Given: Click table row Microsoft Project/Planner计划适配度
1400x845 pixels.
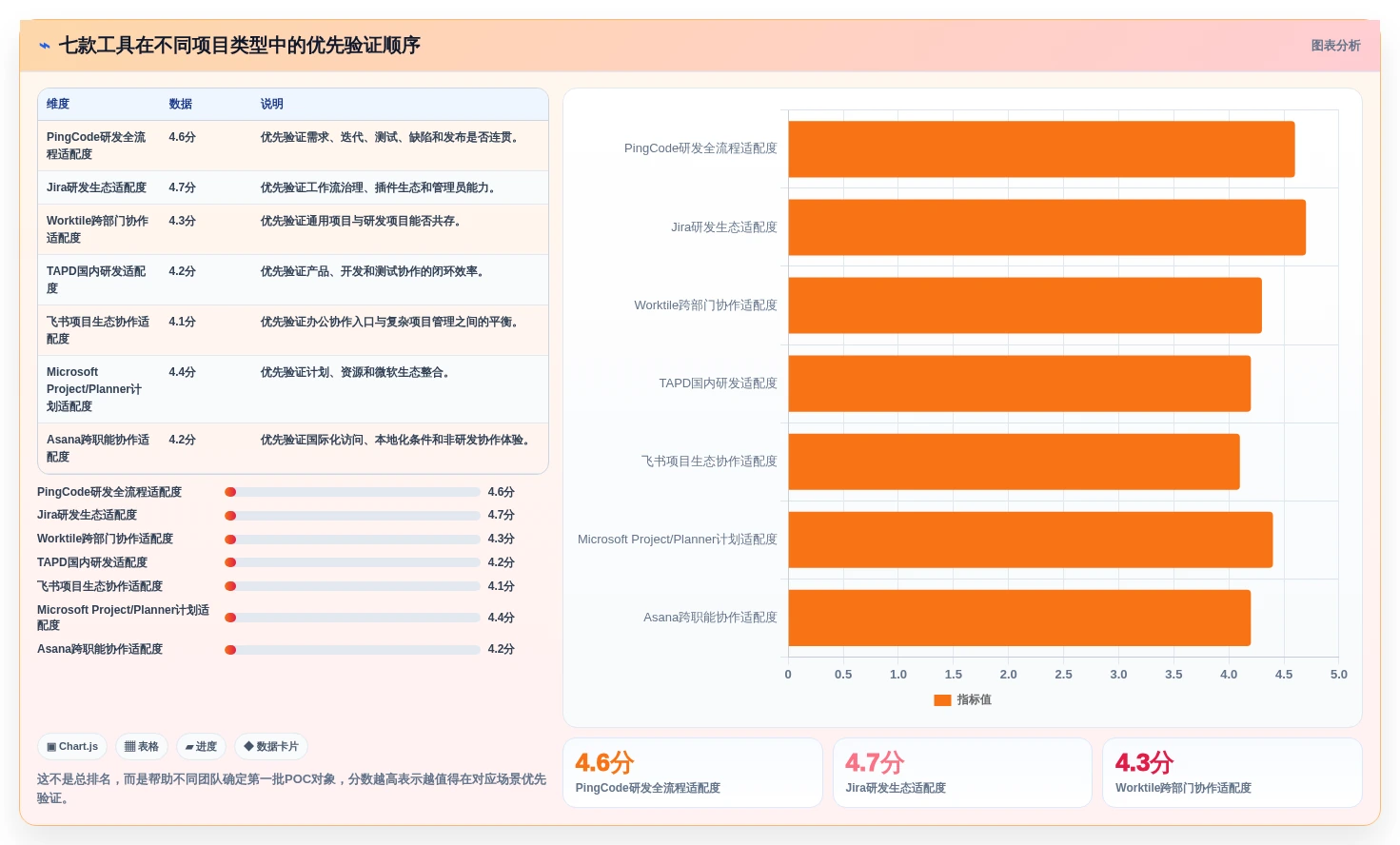Looking at the screenshot, I should [293, 389].
